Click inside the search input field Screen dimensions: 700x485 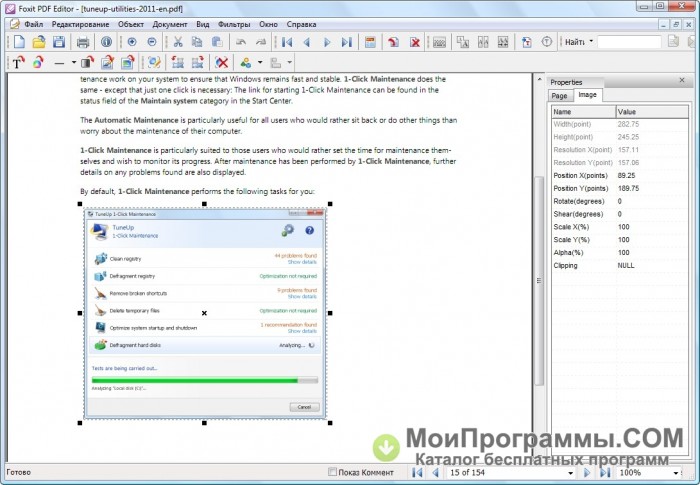tap(629, 42)
